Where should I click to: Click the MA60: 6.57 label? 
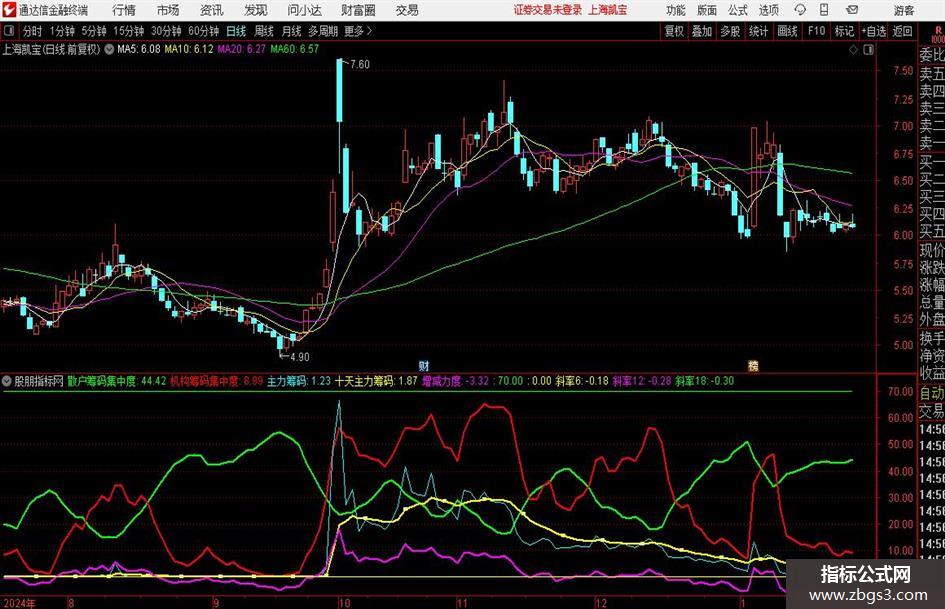click(x=295, y=49)
